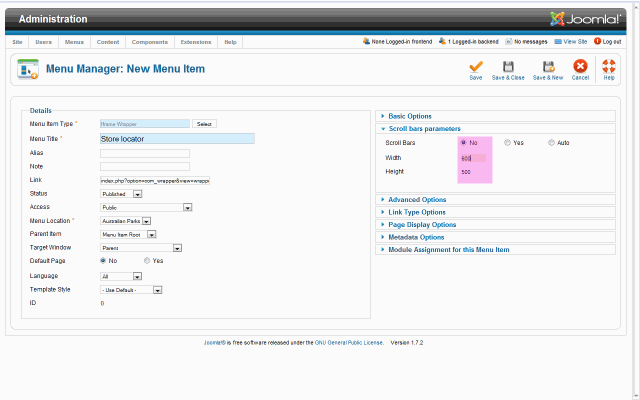Open the Components menu
This screenshot has height=400, width=640.
pos(149,42)
